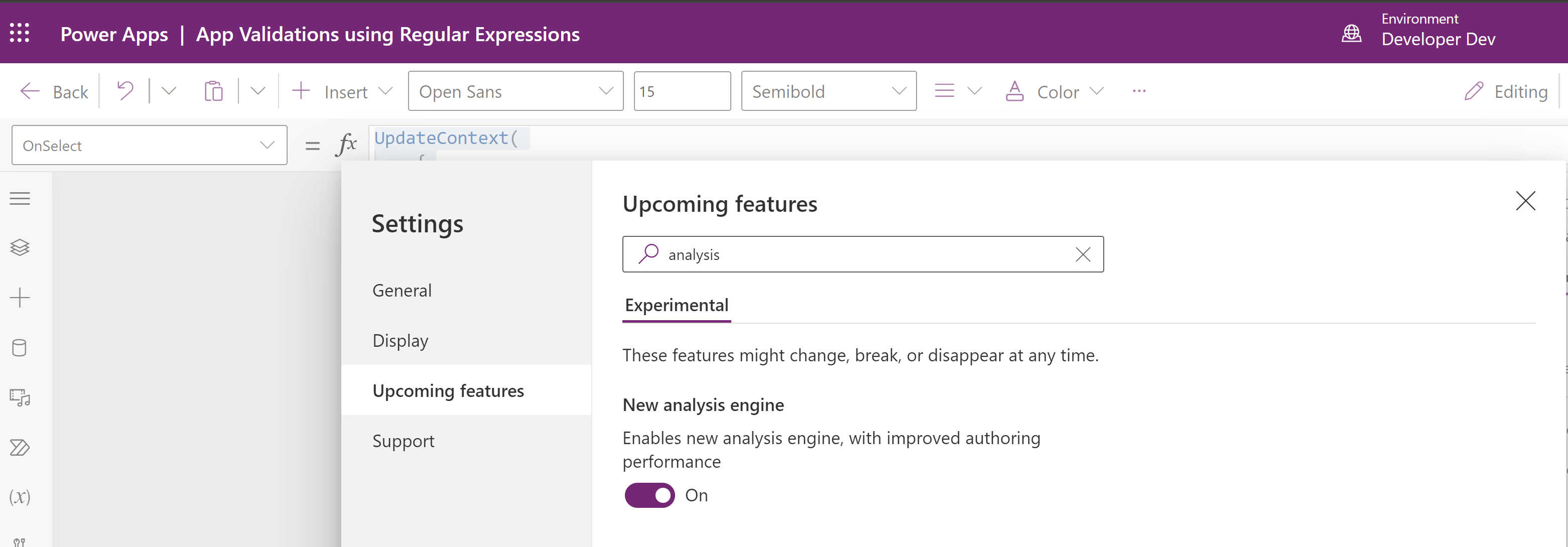
Task: Open the Open Sans font dropdown
Action: coord(515,91)
